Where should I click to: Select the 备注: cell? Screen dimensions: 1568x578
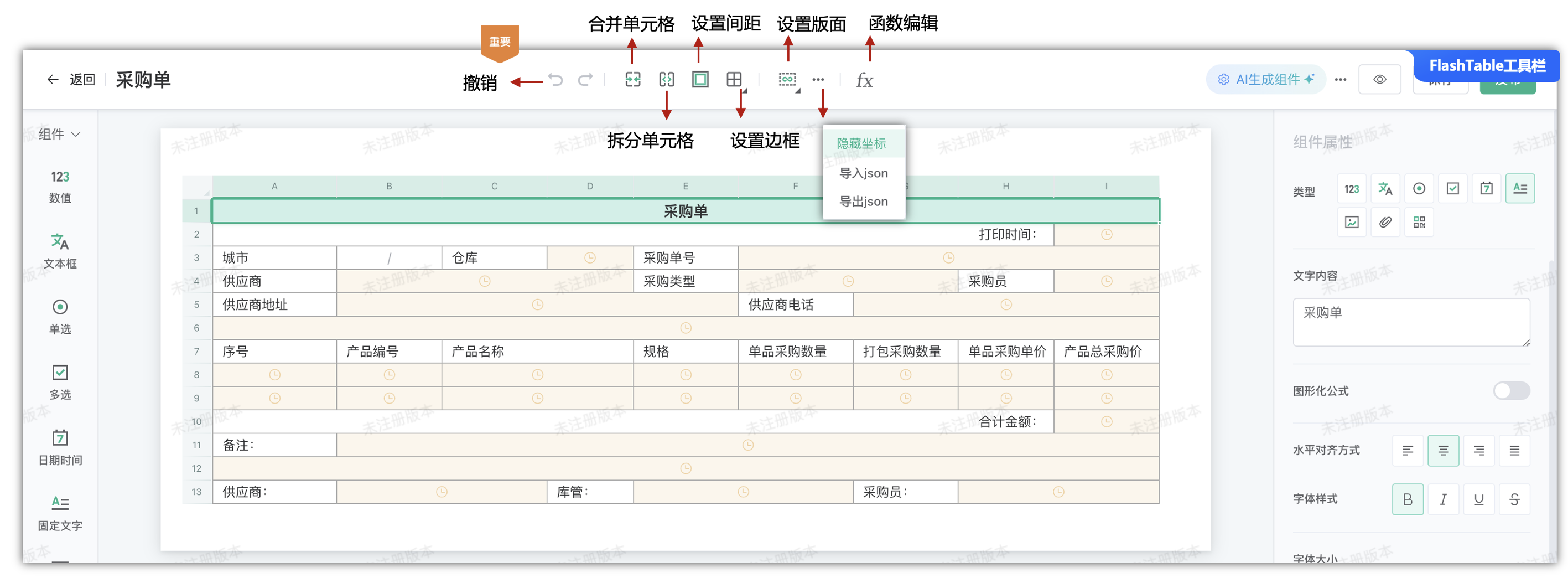coord(274,445)
